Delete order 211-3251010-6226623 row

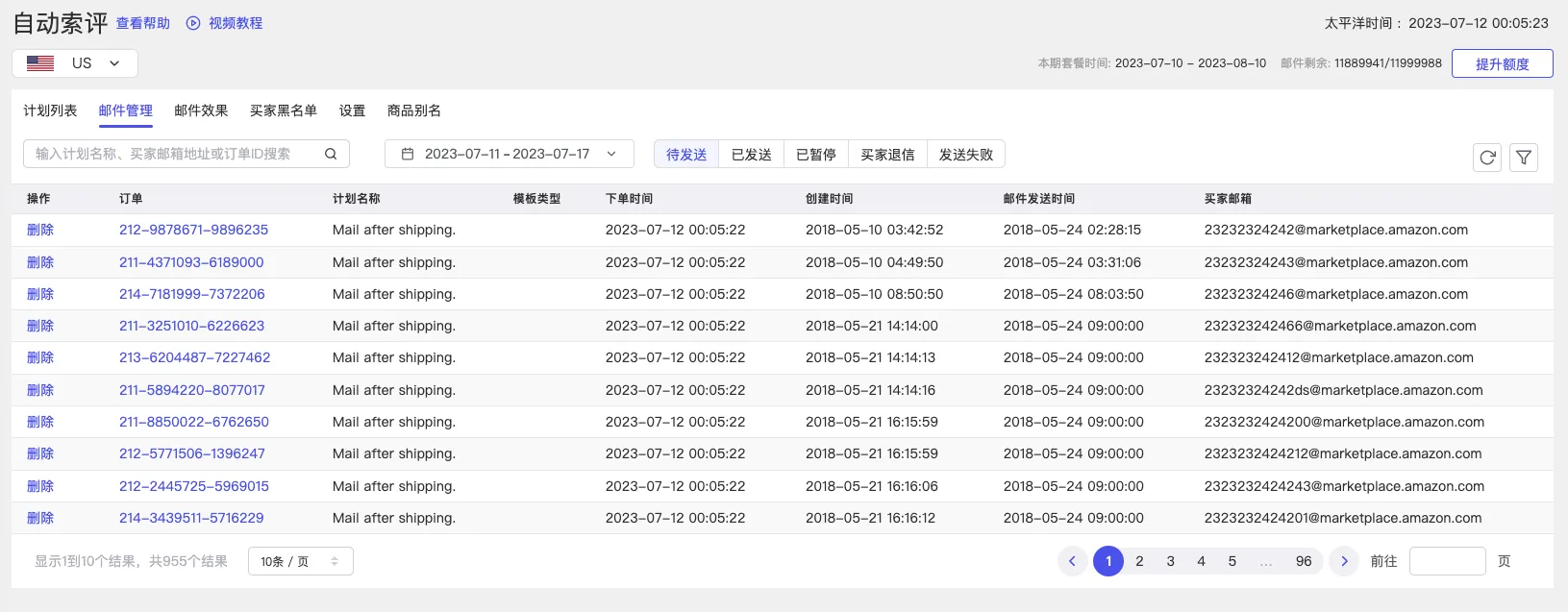coord(40,326)
